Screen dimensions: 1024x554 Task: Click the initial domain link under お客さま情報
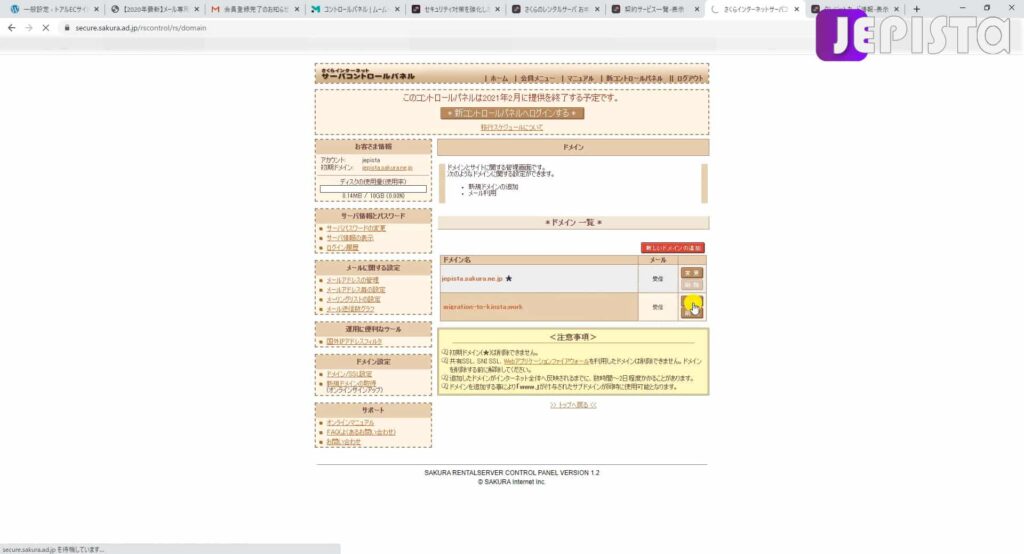[x=387, y=168]
